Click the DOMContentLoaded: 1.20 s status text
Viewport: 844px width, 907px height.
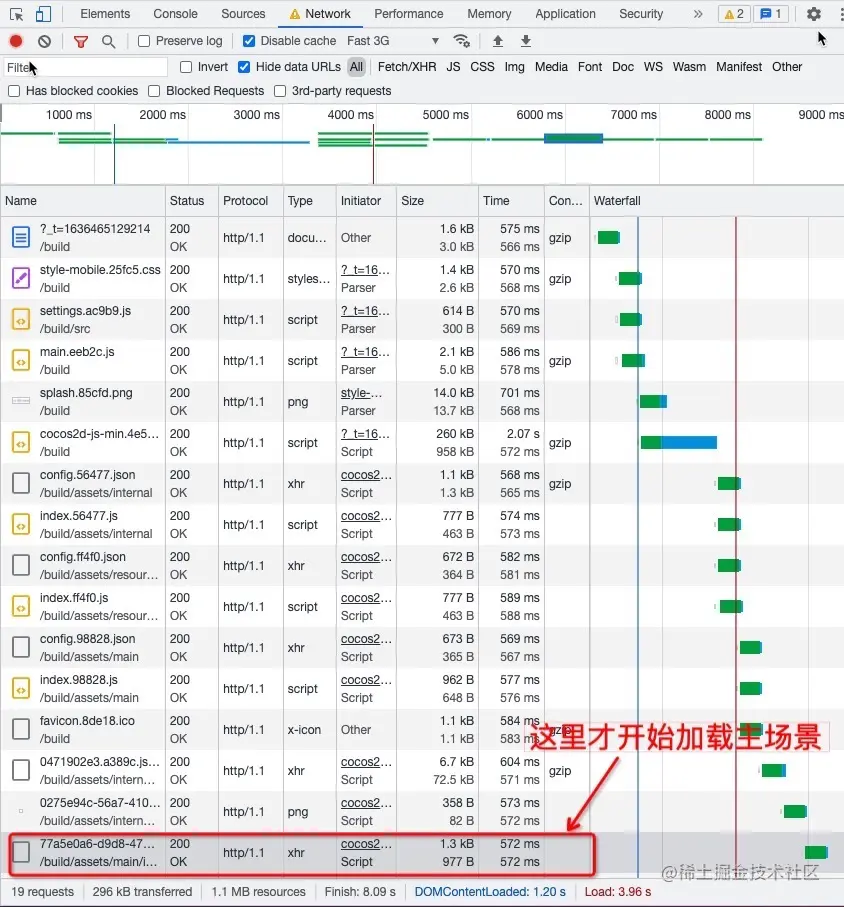point(490,891)
